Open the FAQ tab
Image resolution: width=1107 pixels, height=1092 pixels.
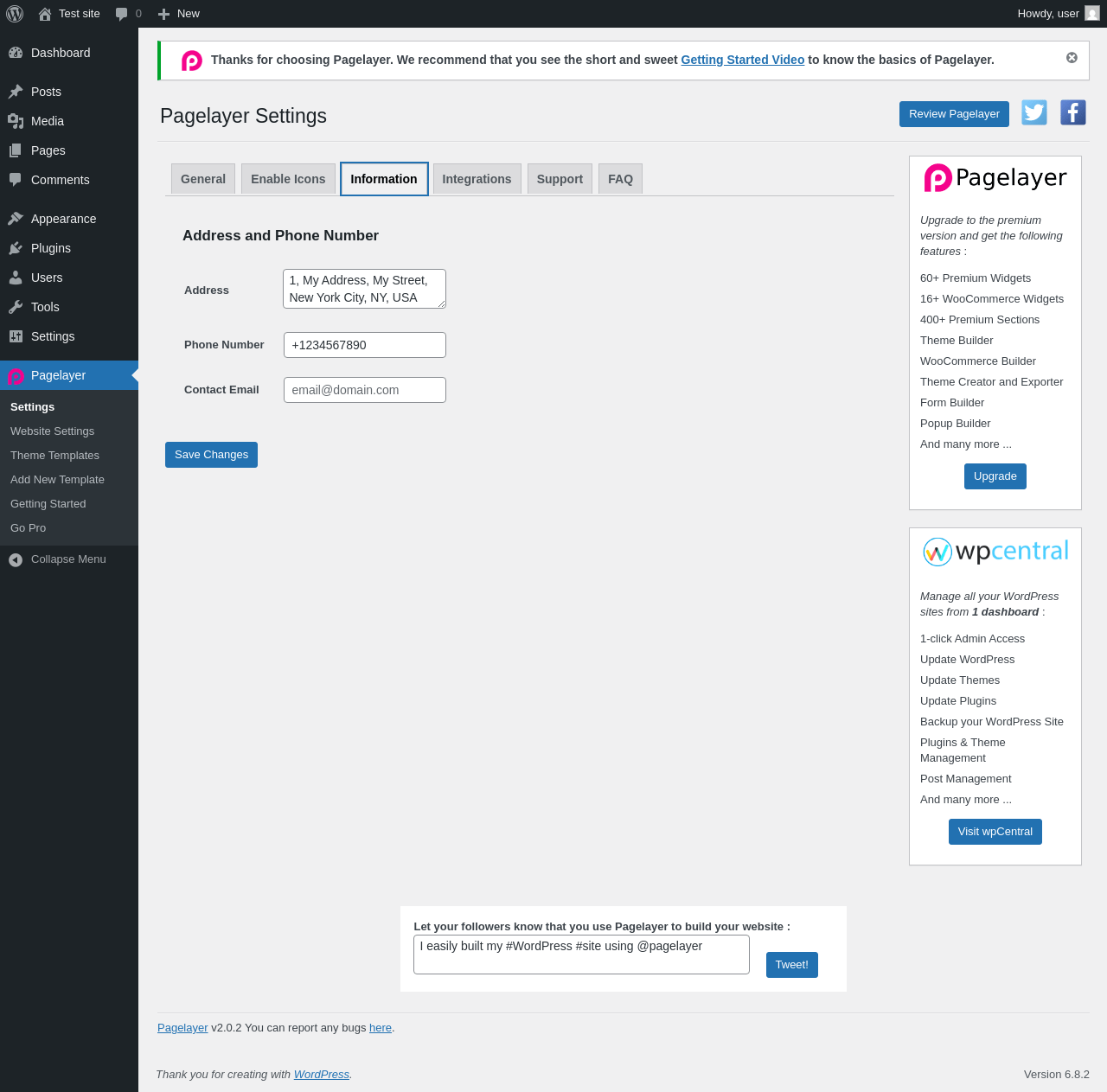coord(620,179)
